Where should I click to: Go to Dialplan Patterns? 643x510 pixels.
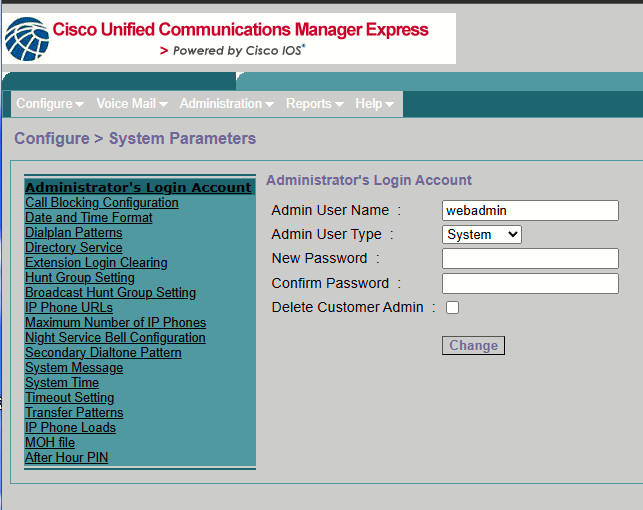(74, 232)
